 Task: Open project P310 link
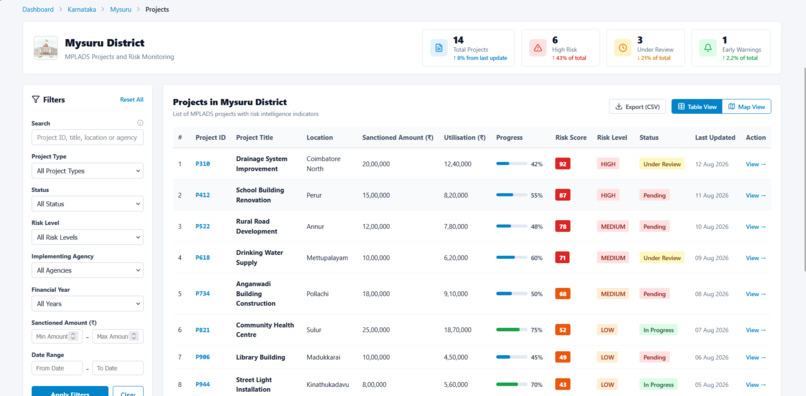203,164
